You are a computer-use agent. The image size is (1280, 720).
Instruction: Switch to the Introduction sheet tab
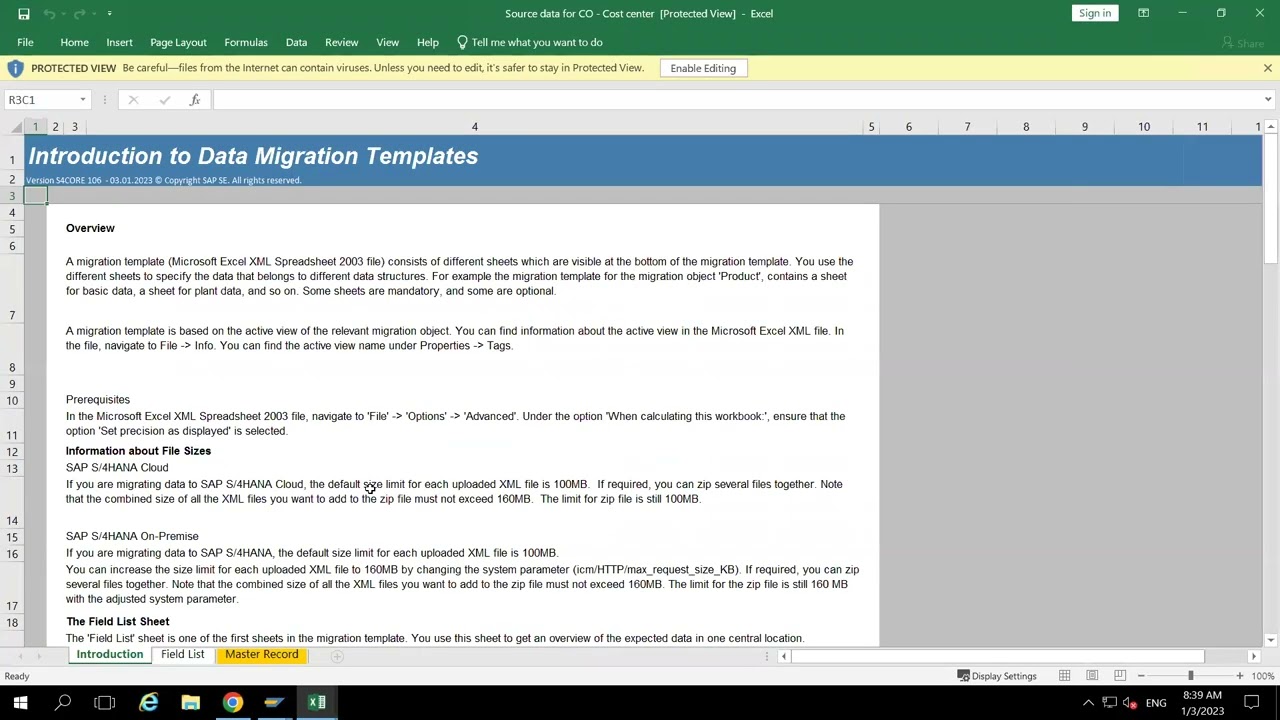pyautogui.click(x=110, y=655)
